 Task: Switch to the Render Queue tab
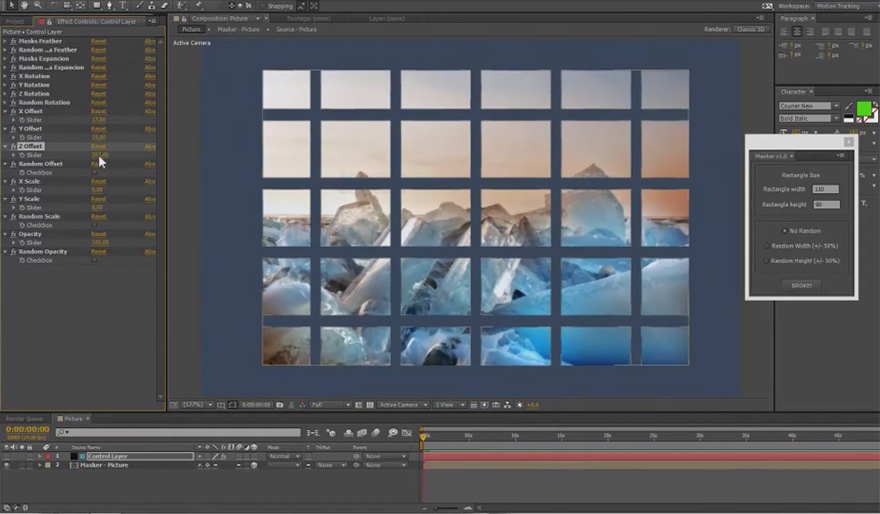[24, 419]
